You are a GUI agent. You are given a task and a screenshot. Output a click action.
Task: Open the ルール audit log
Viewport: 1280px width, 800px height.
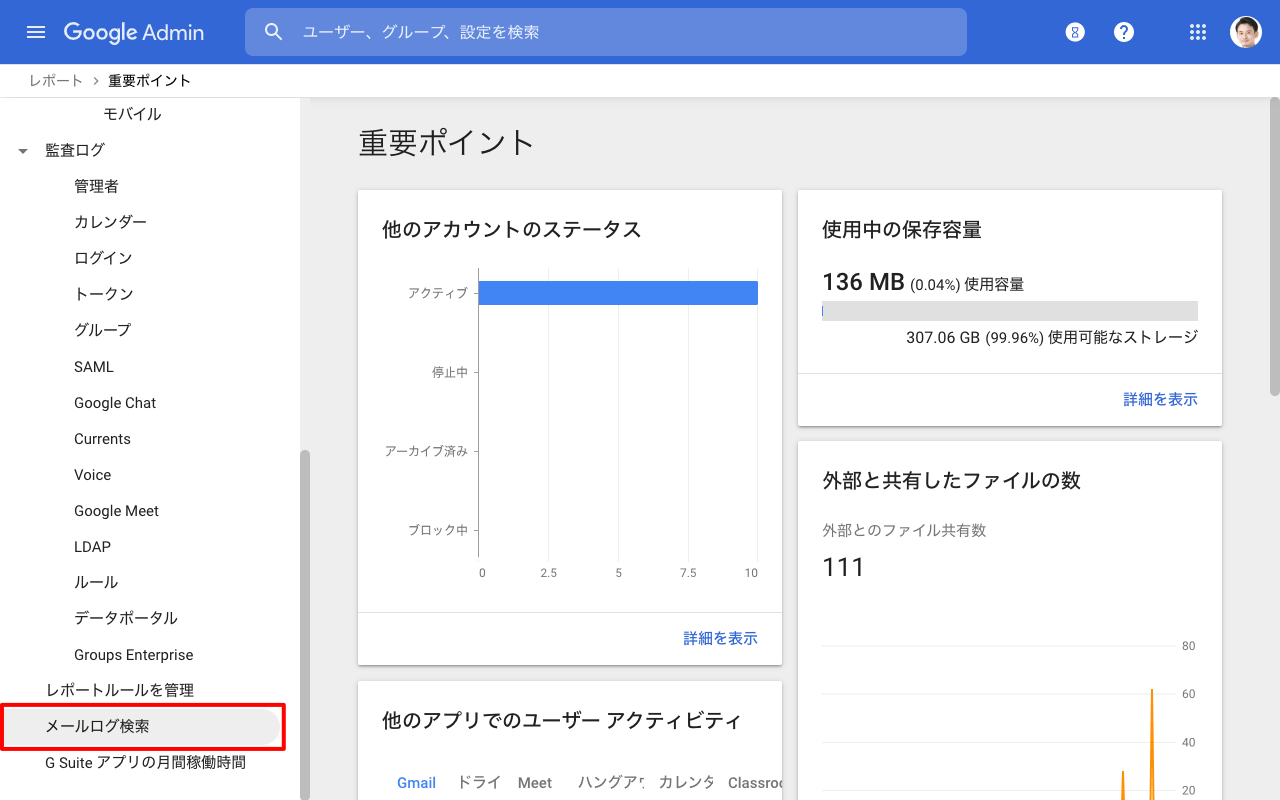[x=96, y=582]
